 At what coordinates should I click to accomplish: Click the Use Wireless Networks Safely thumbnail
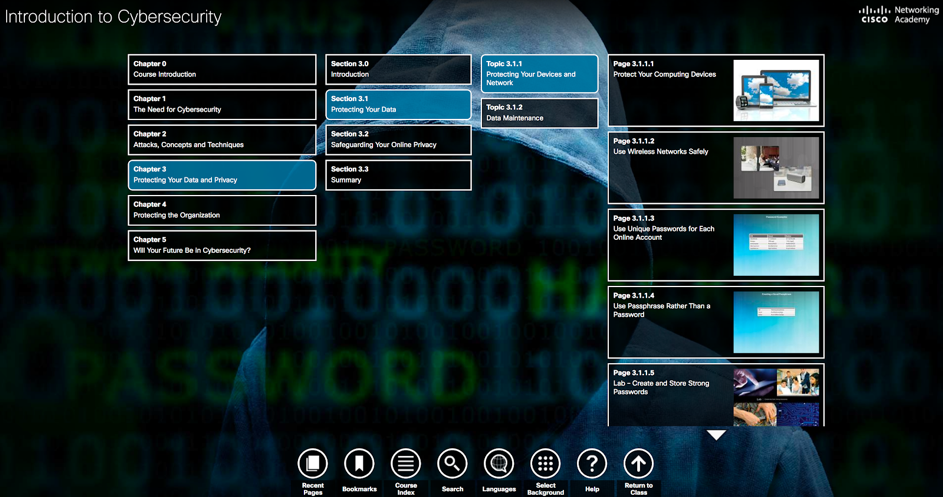pos(776,167)
